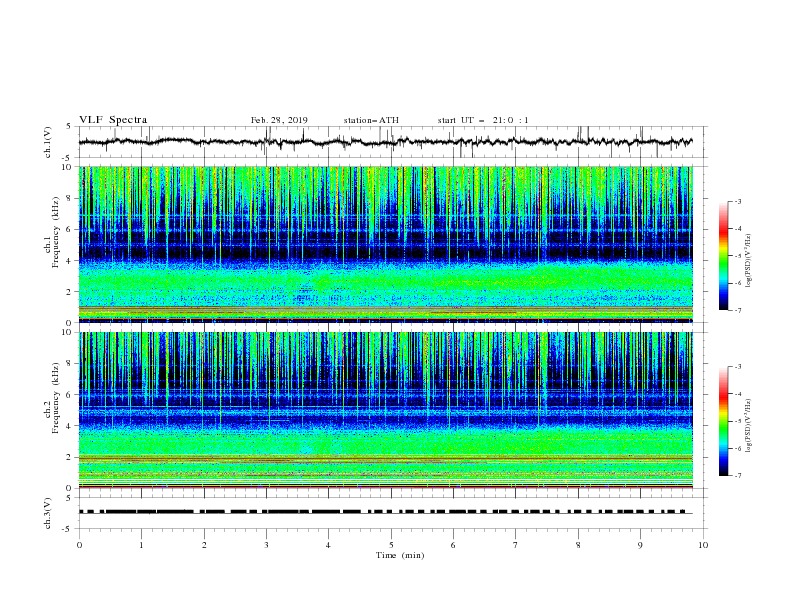Click the time axis tick label '3'
This screenshot has width=792, height=612.
(x=266, y=545)
